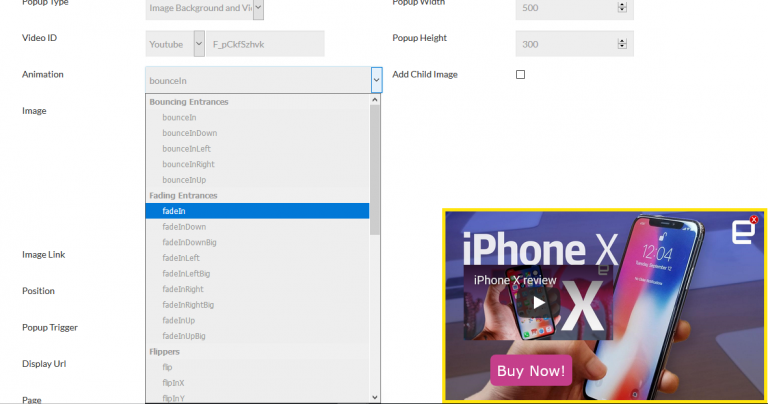
Task: Click the Engadget logo in the popup
Action: pos(742,232)
